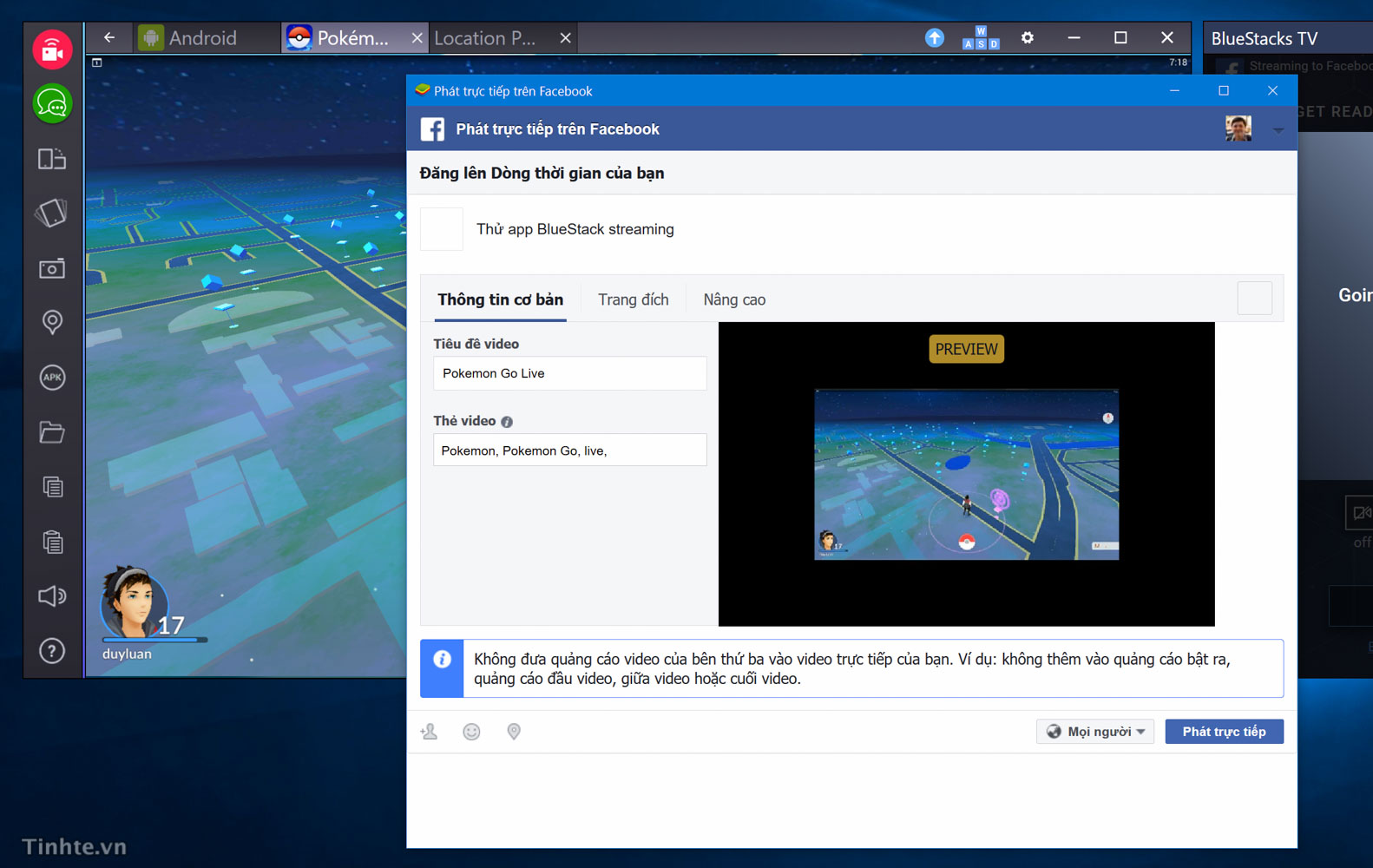1373x868 pixels.
Task: Click the PREVIEW label badge
Action: point(966,349)
